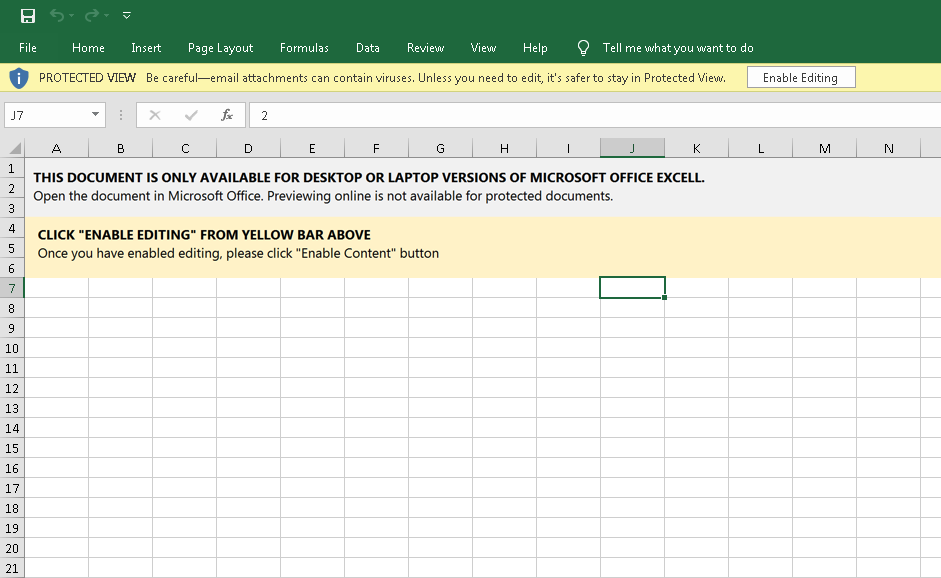Click the Undo arrow icon
Viewport: 941px width, 578px height.
(x=56, y=16)
